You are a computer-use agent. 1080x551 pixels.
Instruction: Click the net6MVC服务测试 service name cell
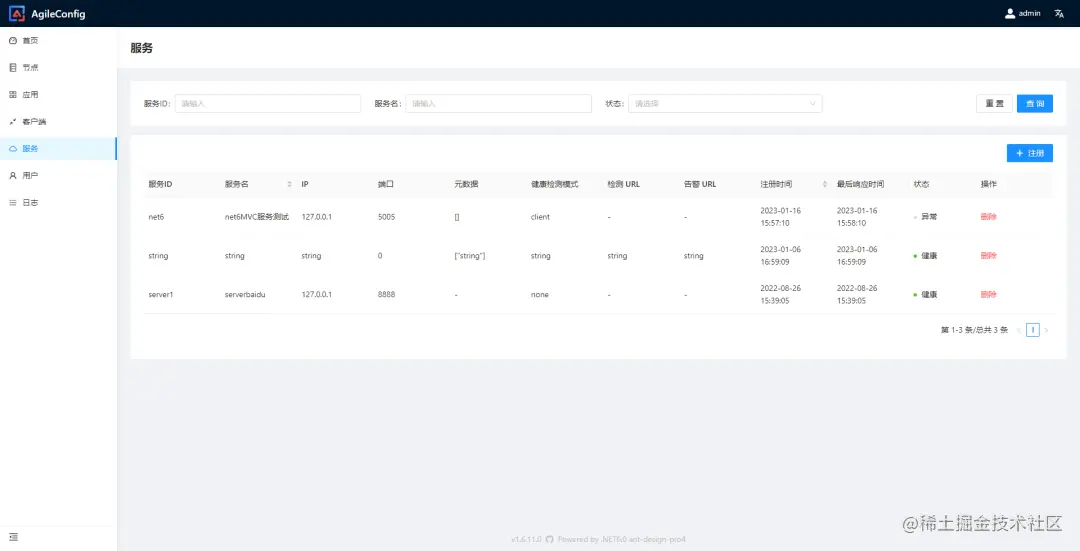(257, 216)
